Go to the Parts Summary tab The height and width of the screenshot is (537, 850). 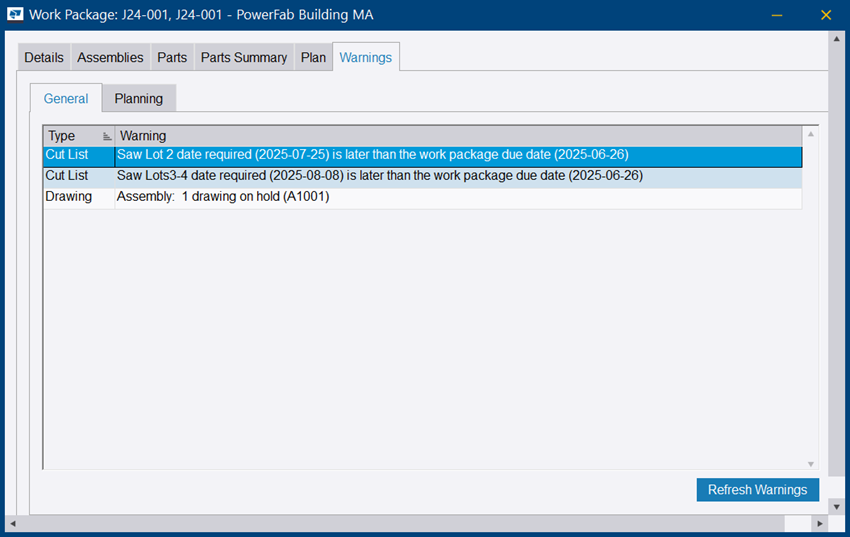(x=244, y=57)
